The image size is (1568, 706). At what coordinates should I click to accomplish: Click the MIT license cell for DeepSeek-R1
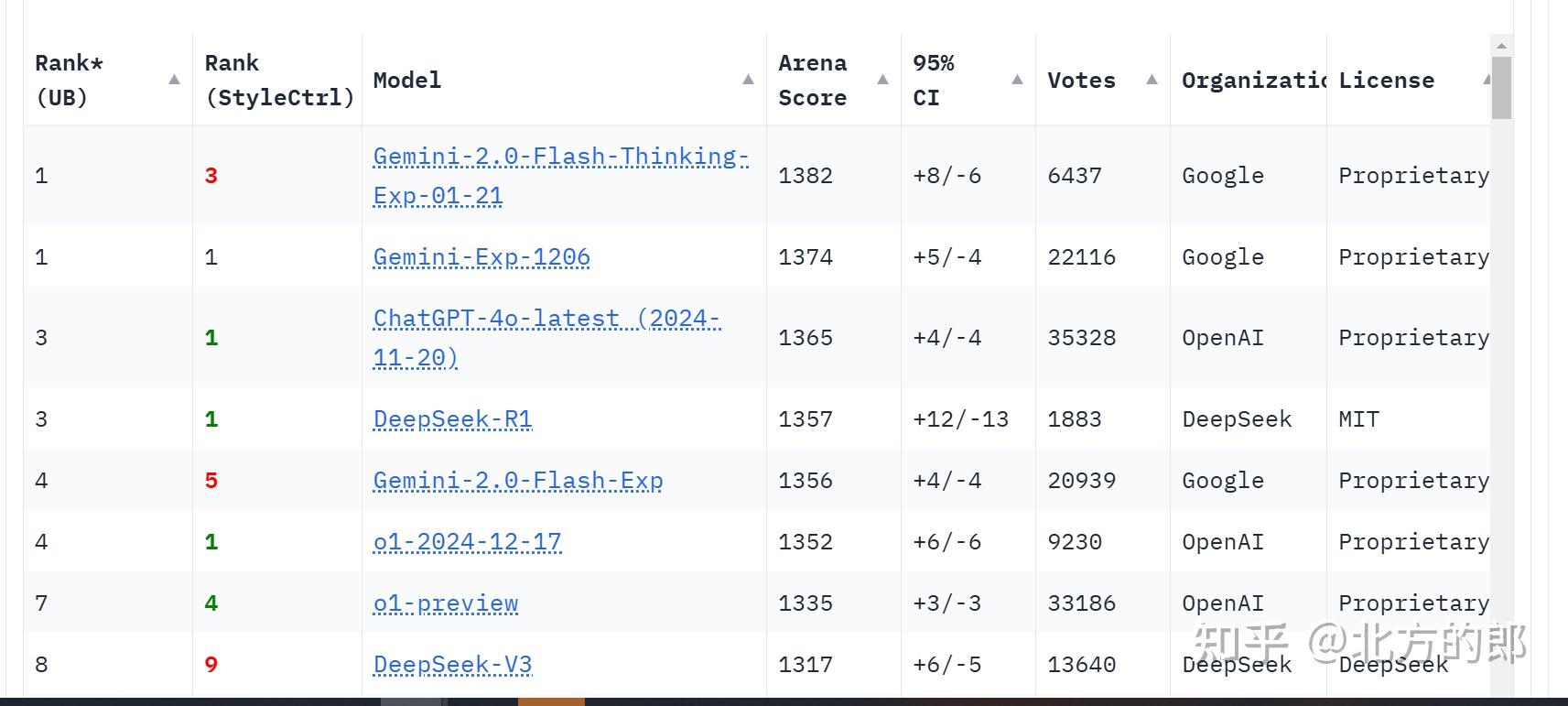[x=1358, y=419]
